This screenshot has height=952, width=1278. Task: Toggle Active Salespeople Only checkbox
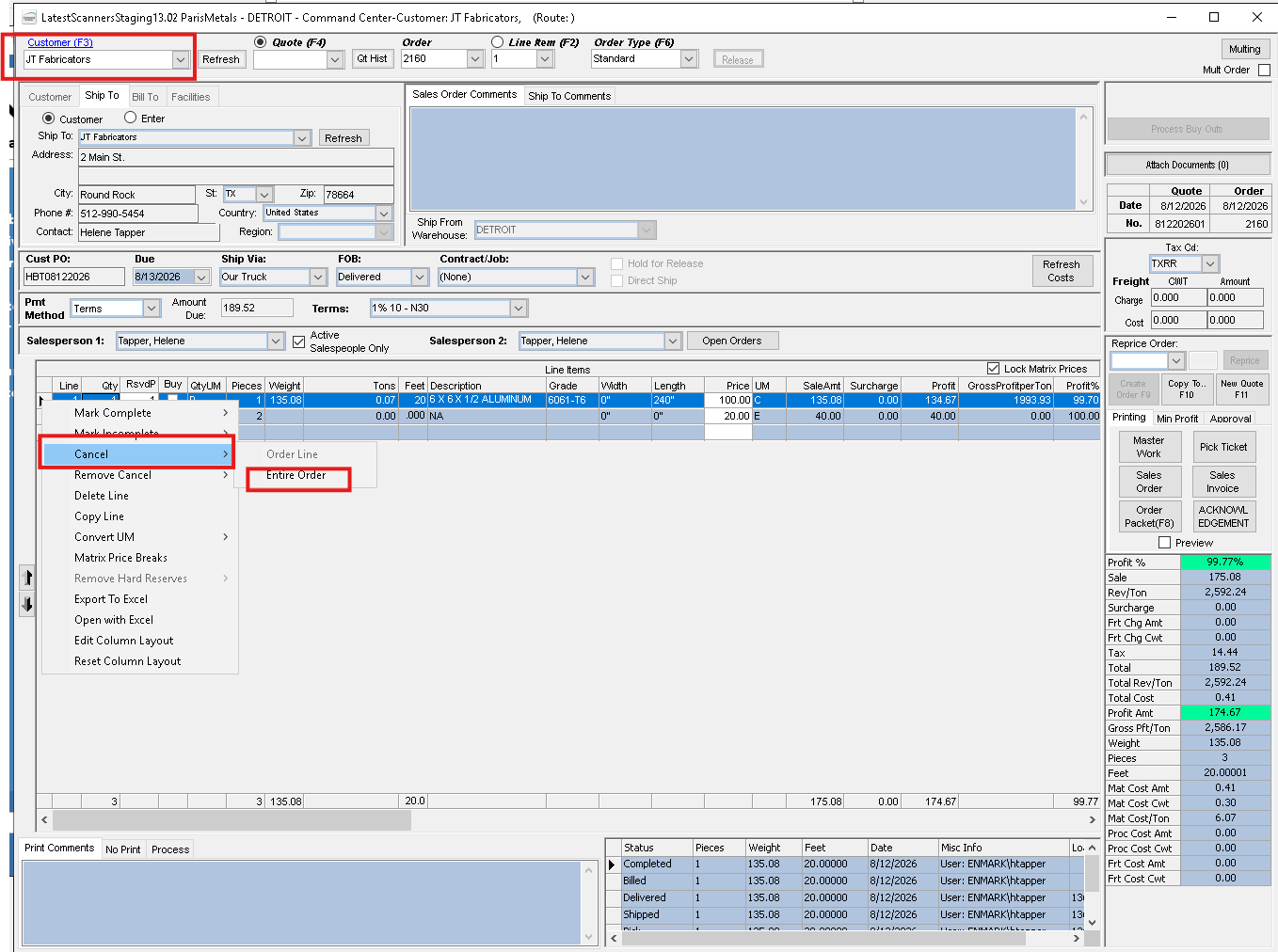299,341
